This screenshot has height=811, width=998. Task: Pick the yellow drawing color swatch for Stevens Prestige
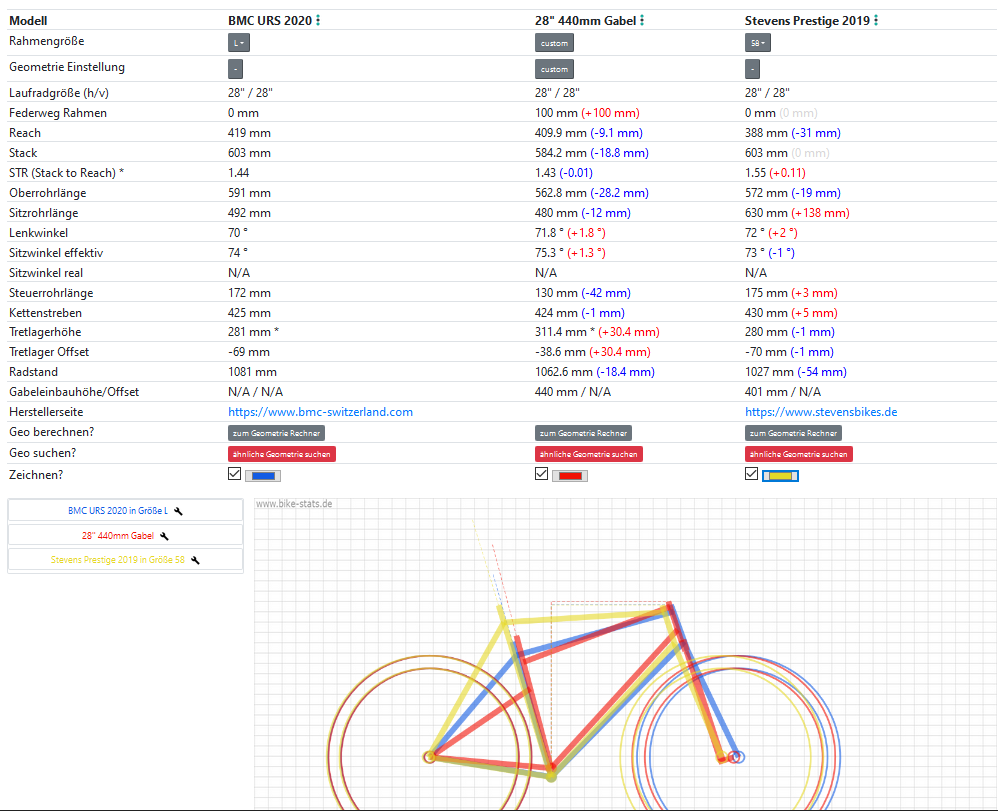pyautogui.click(x=780, y=476)
